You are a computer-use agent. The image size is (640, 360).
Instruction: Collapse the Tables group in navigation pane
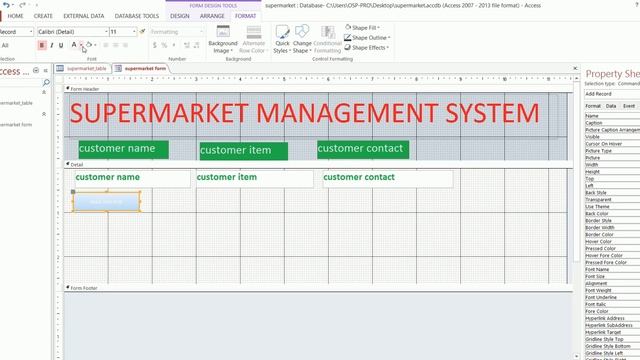click(x=44, y=92)
